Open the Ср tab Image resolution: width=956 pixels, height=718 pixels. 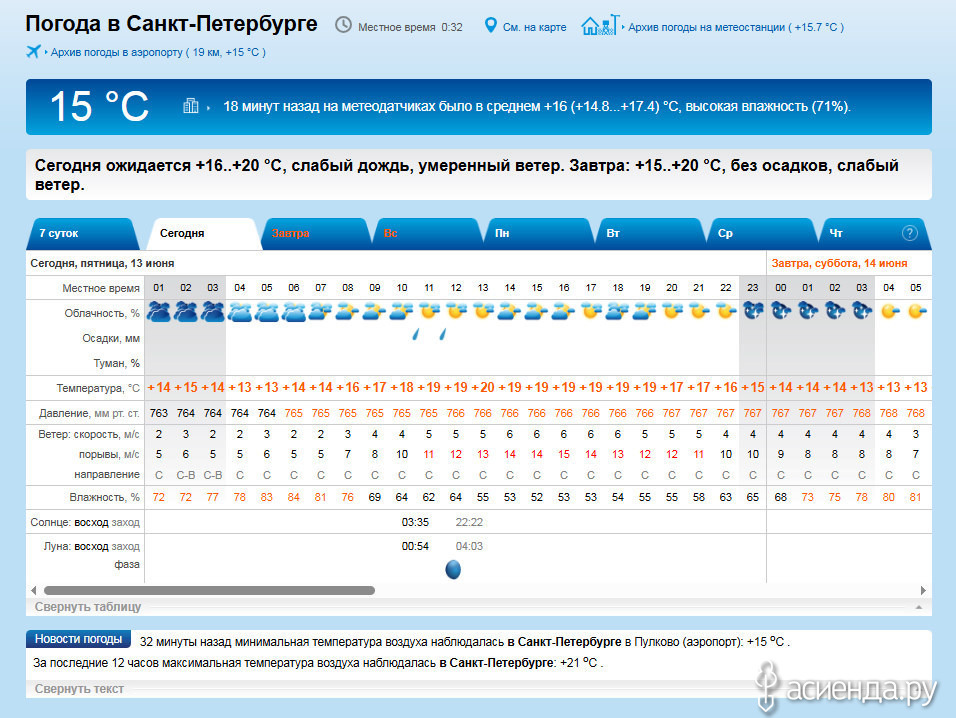coord(762,233)
